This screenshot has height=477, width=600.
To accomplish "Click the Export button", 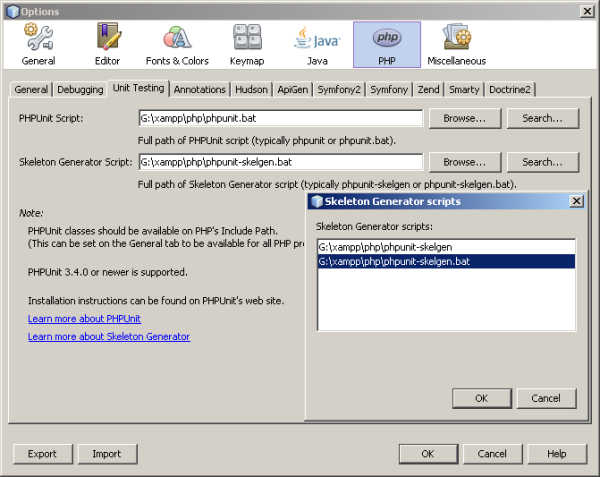I will (42, 453).
